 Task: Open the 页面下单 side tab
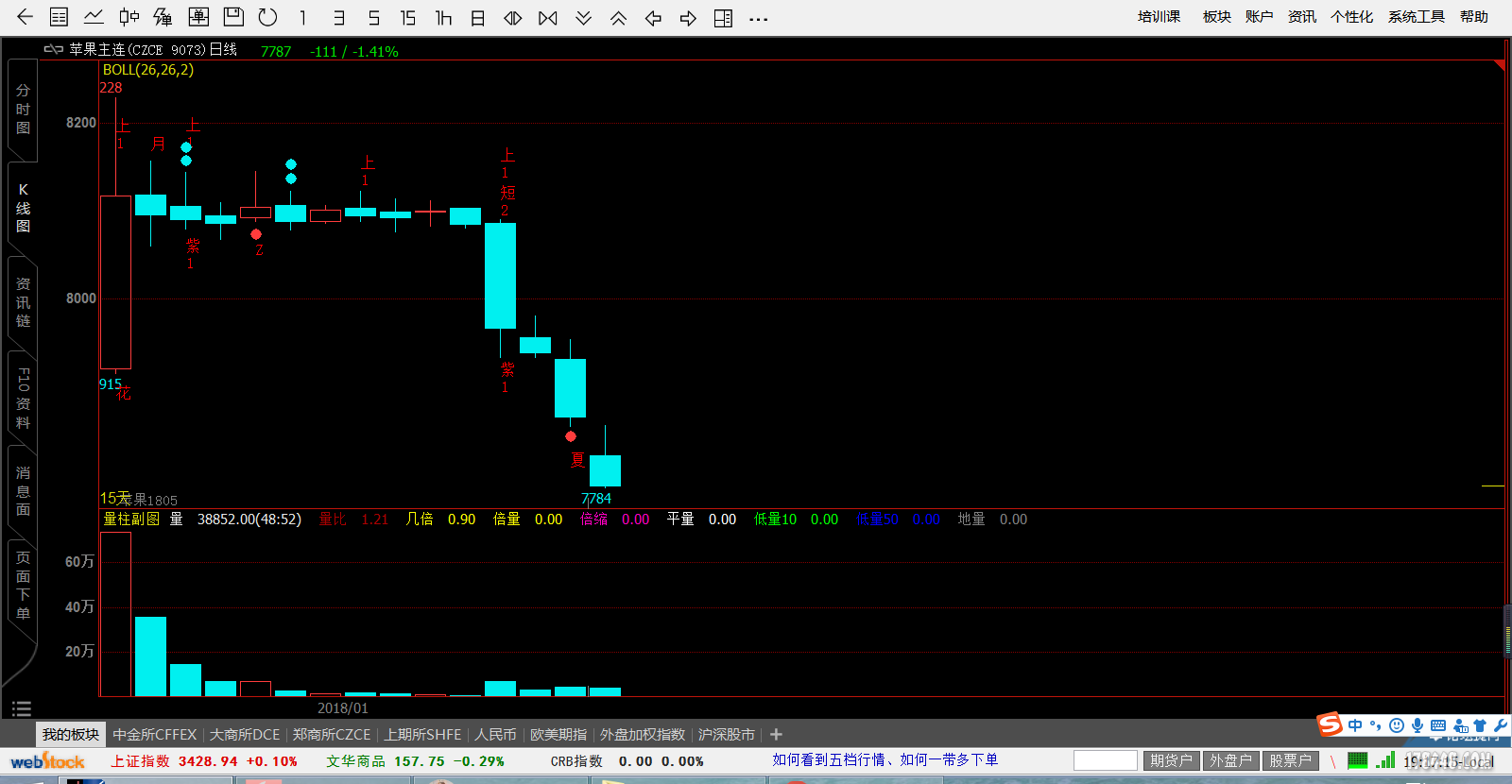(x=23, y=586)
